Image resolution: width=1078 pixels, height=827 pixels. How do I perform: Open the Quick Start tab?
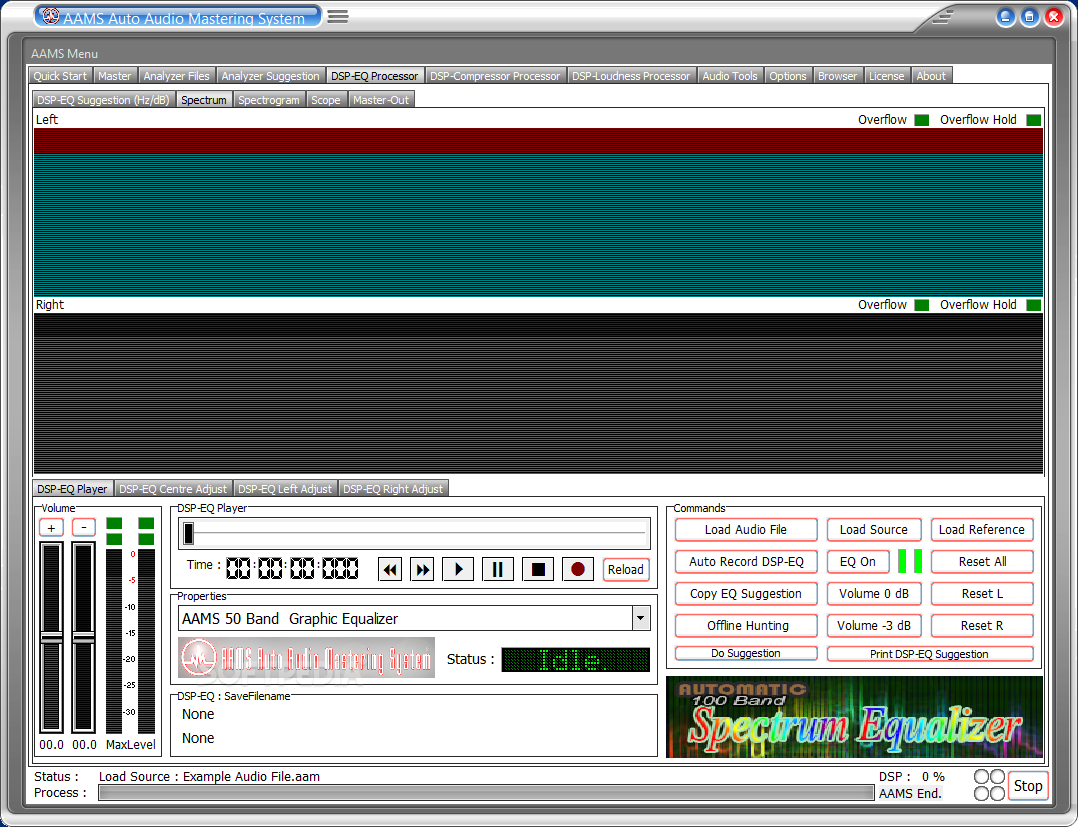tap(60, 76)
